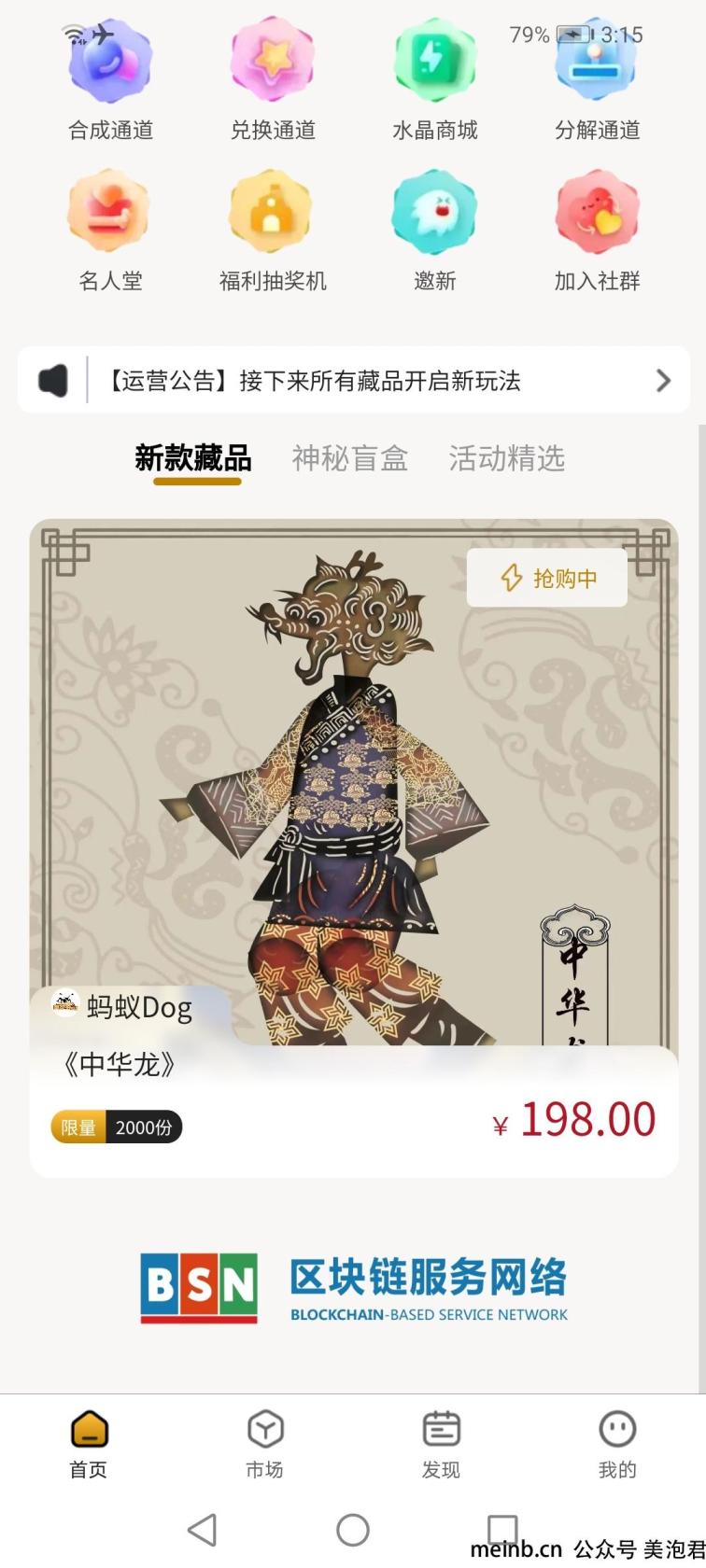
Task: Tap the 抢购中 purchase badge
Action: 547,578
